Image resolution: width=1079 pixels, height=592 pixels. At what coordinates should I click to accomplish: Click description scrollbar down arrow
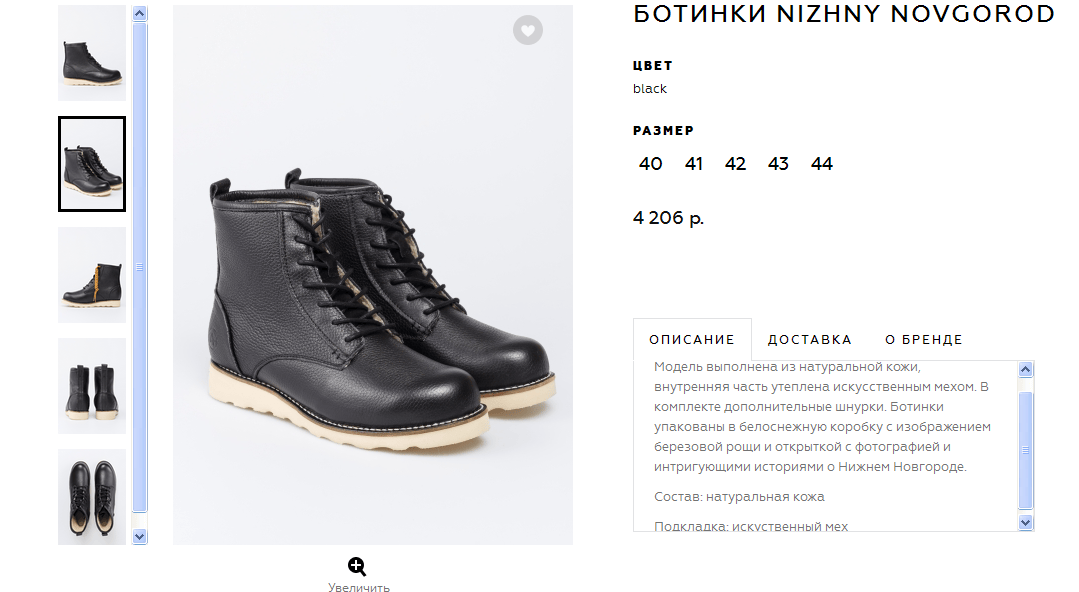point(1025,521)
